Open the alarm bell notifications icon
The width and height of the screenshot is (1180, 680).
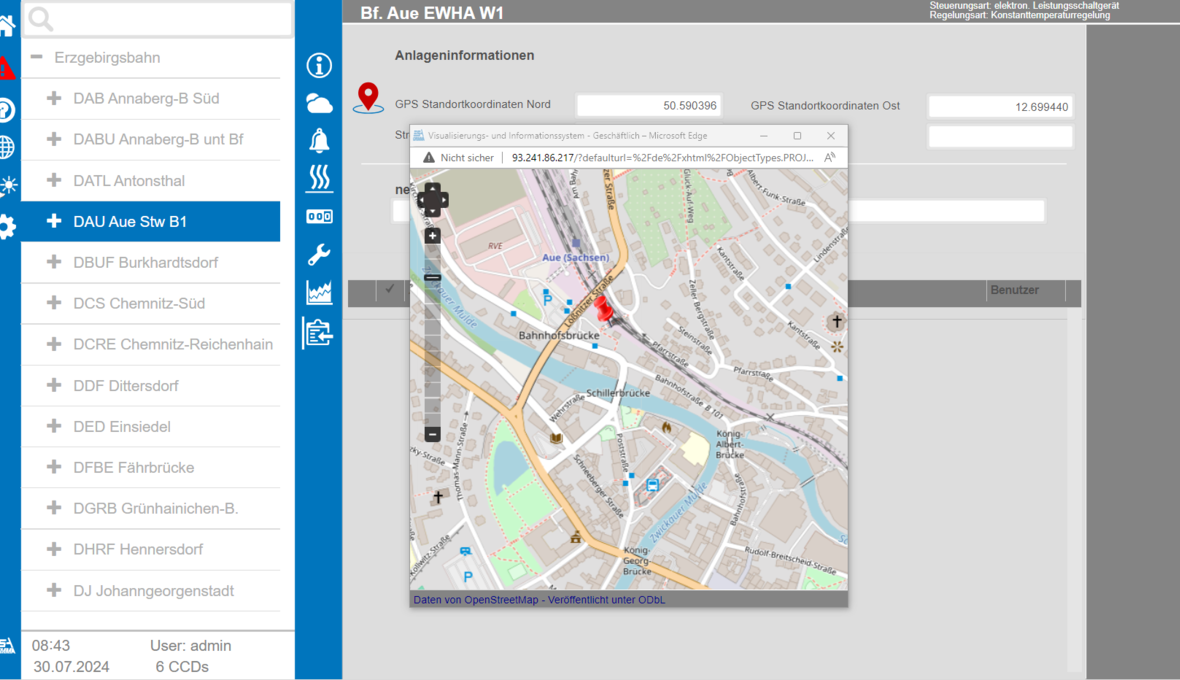point(319,141)
